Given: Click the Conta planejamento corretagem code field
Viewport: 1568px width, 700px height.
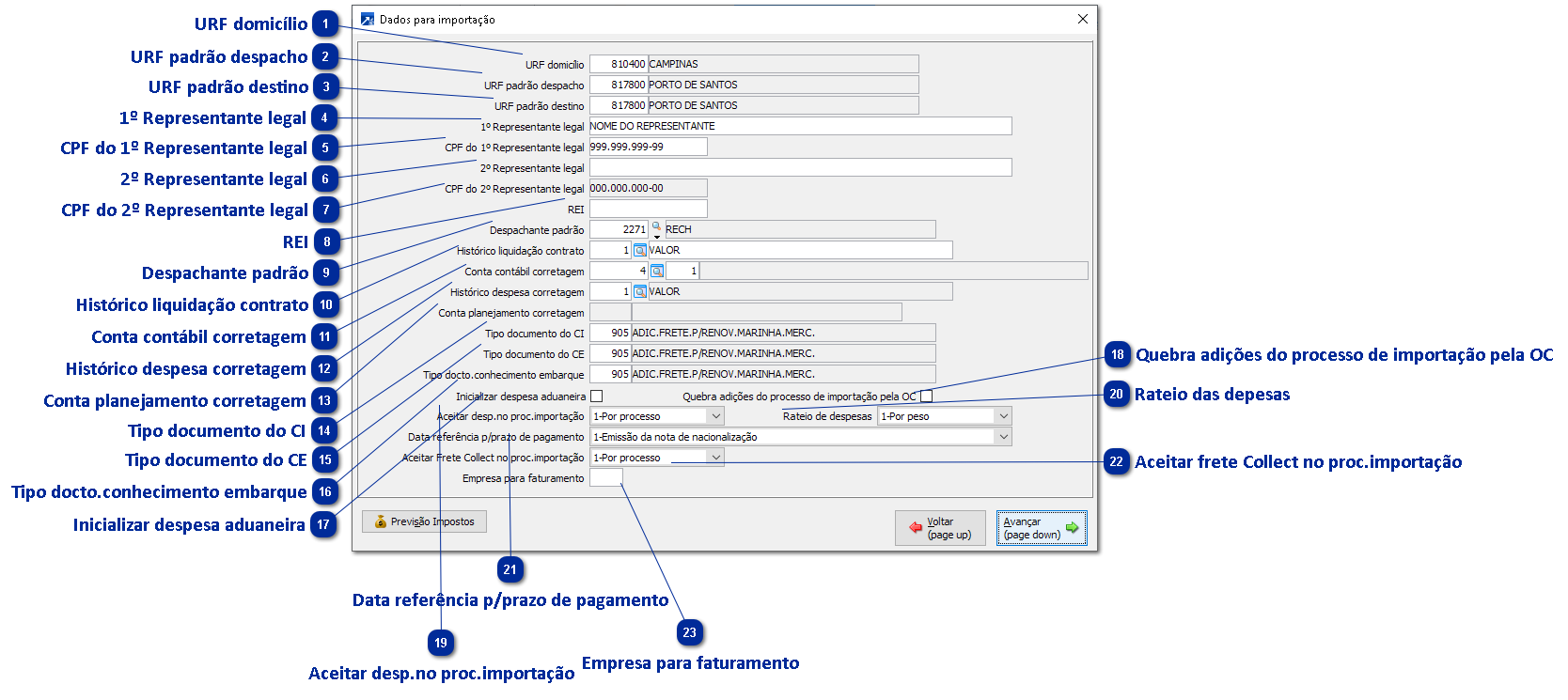Looking at the screenshot, I should coord(610,312).
